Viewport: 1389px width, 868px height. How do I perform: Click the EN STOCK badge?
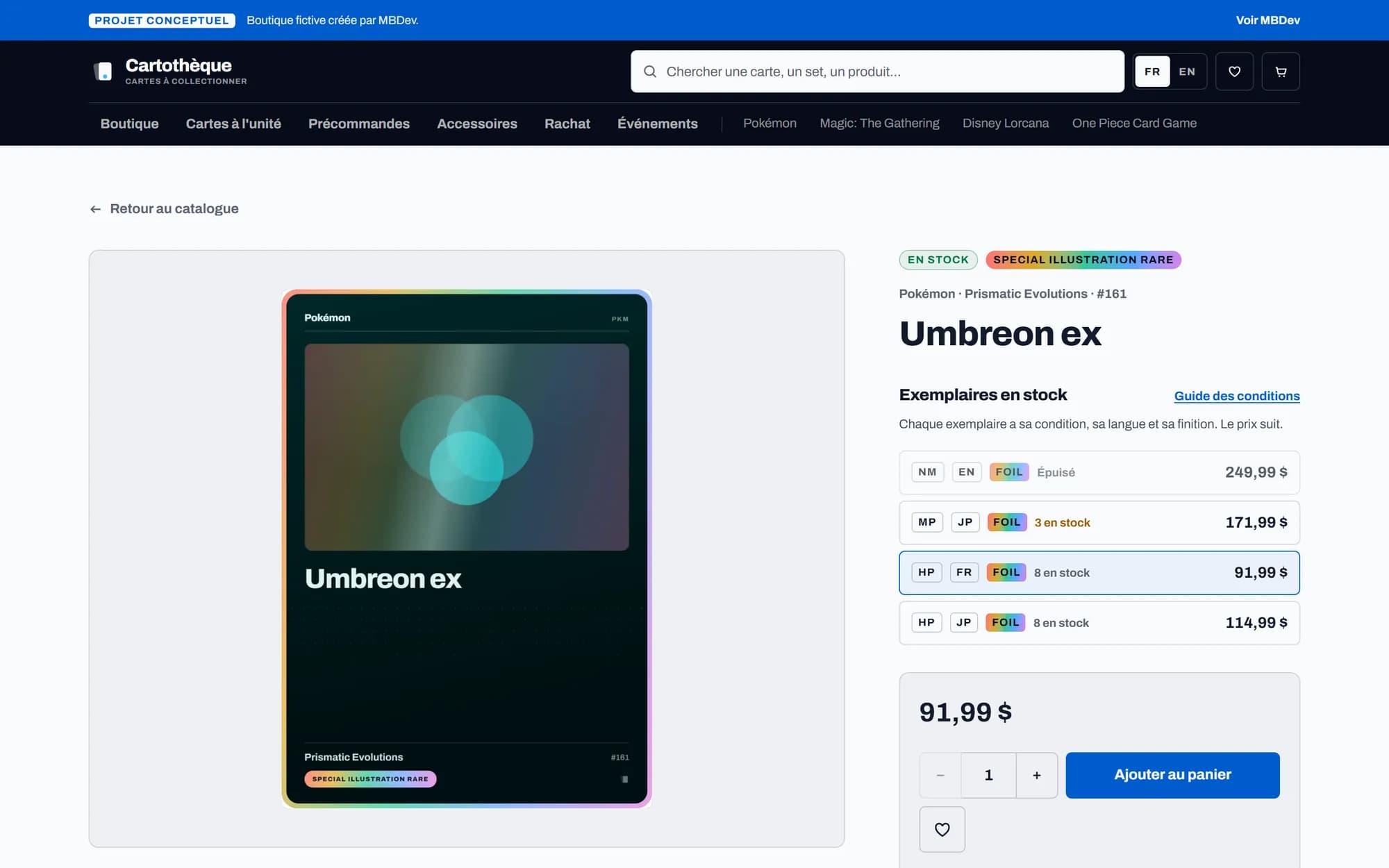[x=938, y=260]
